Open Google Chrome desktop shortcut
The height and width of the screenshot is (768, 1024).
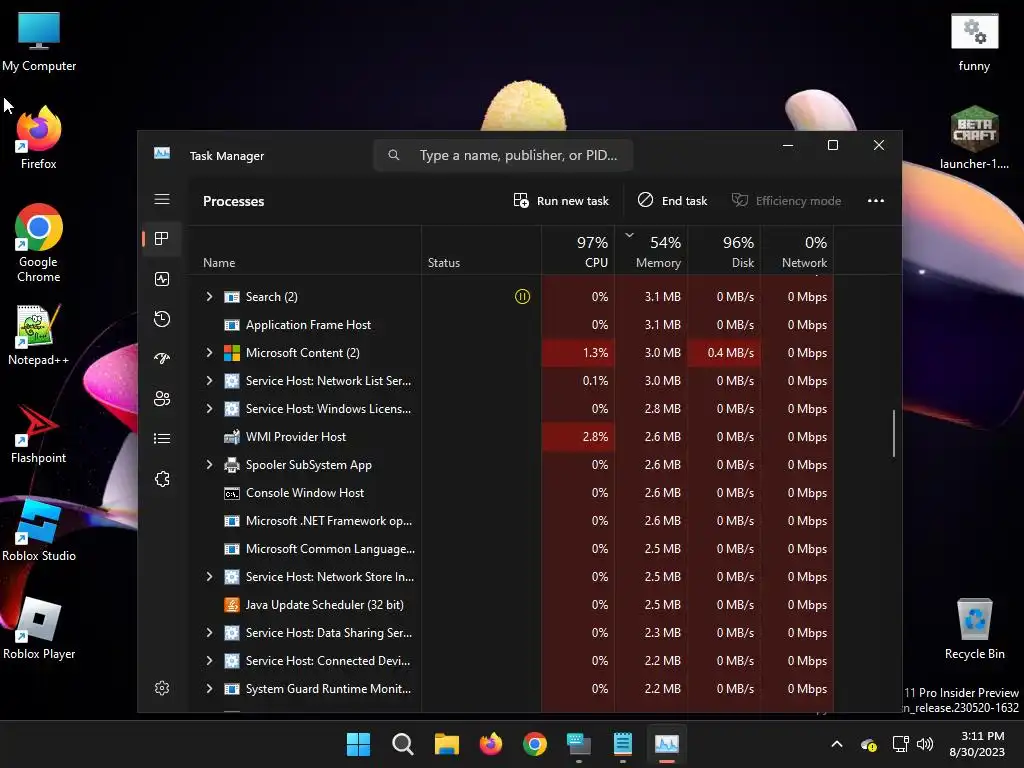pos(39,243)
